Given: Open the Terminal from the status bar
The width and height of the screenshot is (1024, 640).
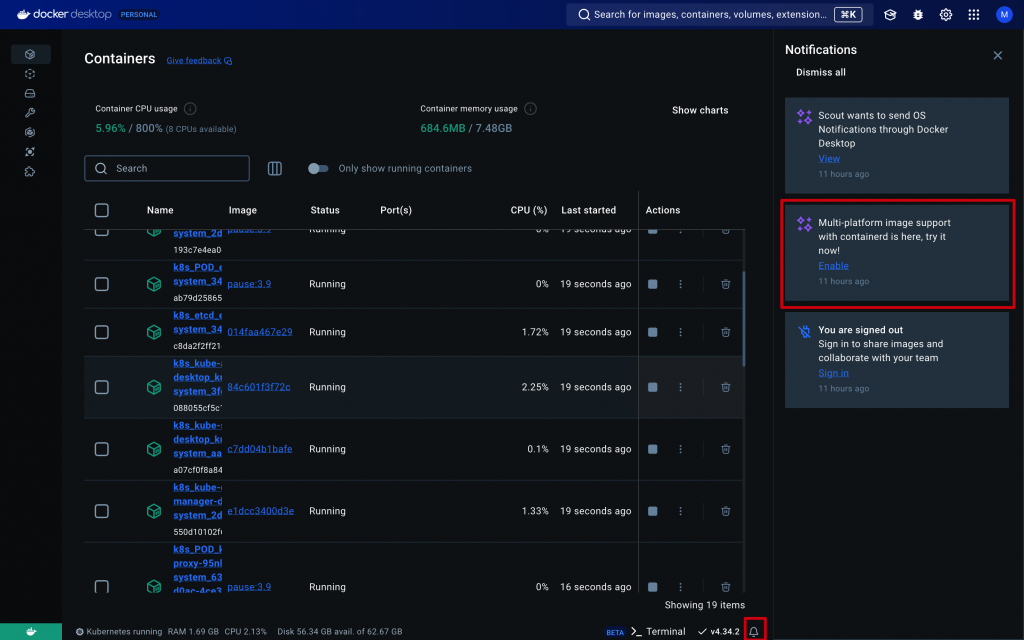Looking at the screenshot, I should 658,632.
